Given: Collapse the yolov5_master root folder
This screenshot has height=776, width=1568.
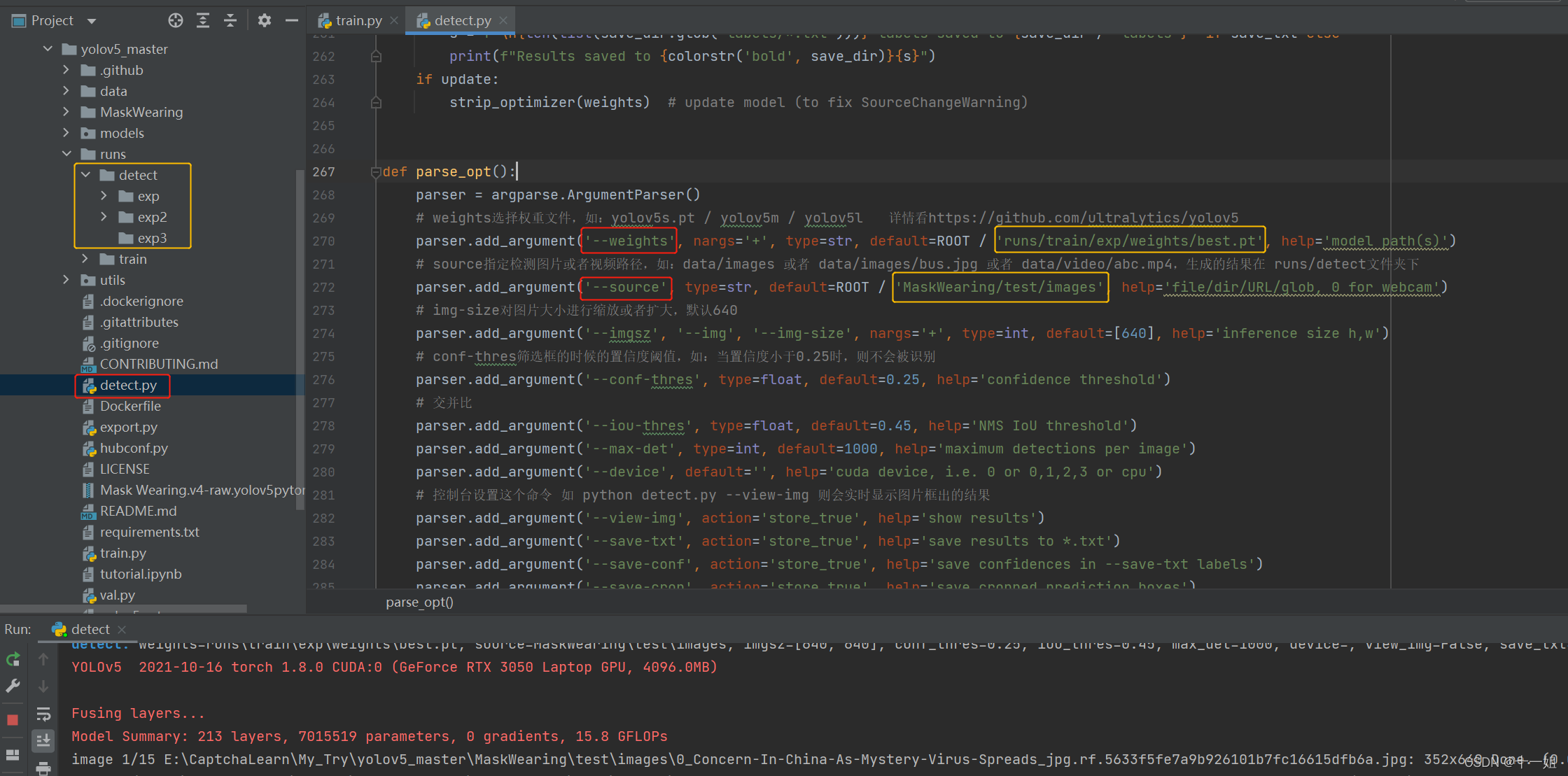Looking at the screenshot, I should coord(48,49).
